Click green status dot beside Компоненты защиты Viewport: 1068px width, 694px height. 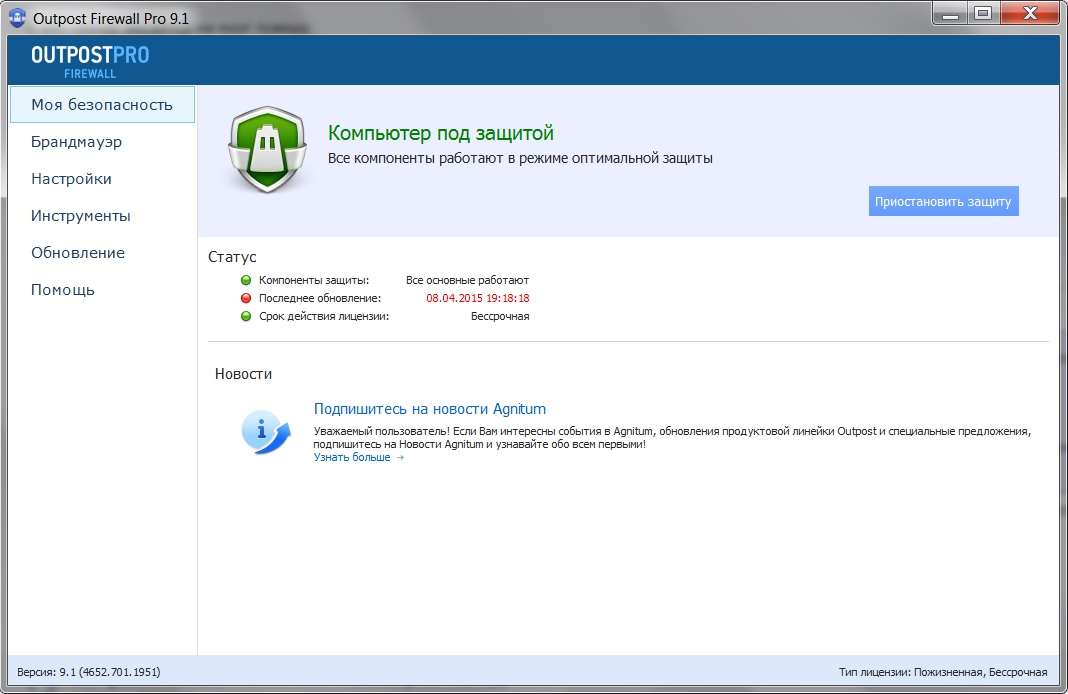point(246,280)
